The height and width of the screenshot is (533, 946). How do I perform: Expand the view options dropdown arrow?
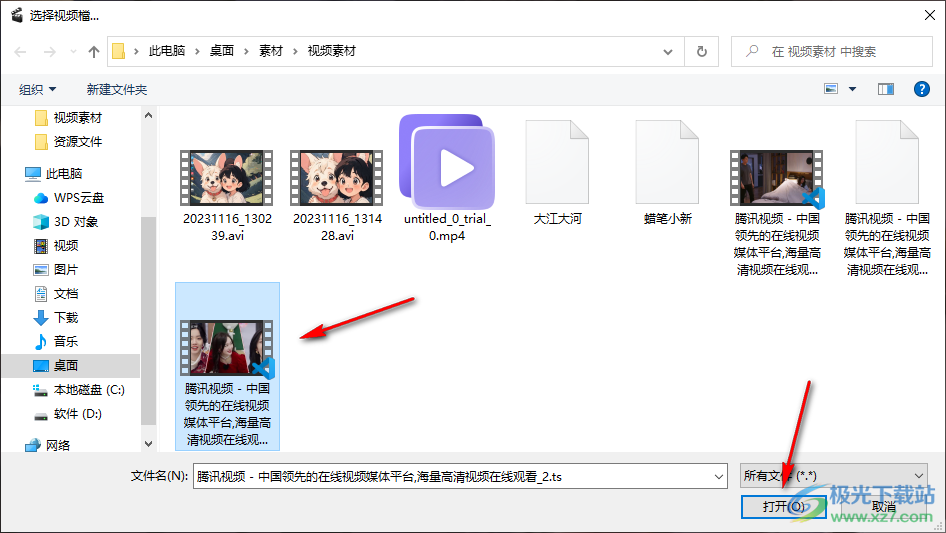[x=852, y=89]
